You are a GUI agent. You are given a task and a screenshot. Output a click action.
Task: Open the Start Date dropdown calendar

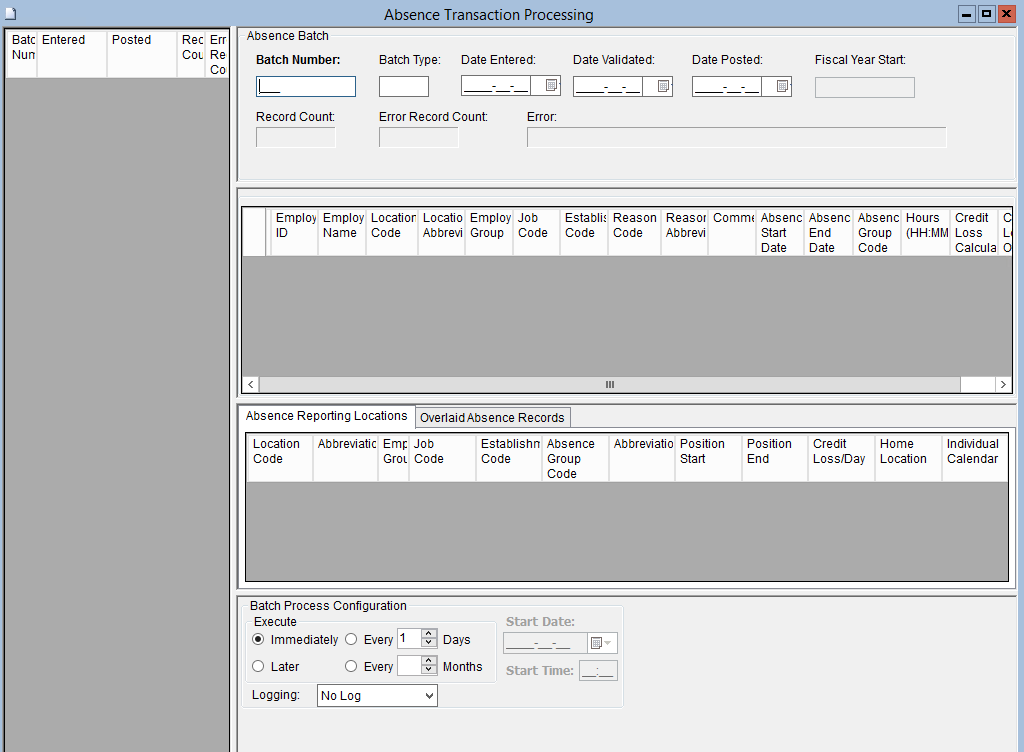point(602,643)
